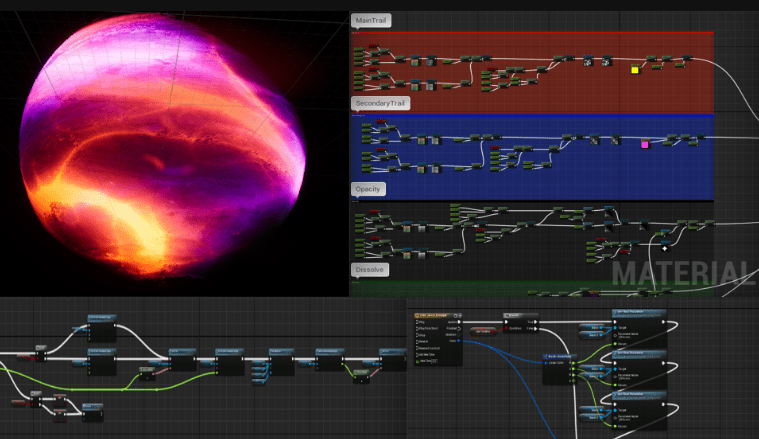Select the Opacity comment label
Image resolution: width=759 pixels, height=439 pixels.
pyautogui.click(x=368, y=189)
